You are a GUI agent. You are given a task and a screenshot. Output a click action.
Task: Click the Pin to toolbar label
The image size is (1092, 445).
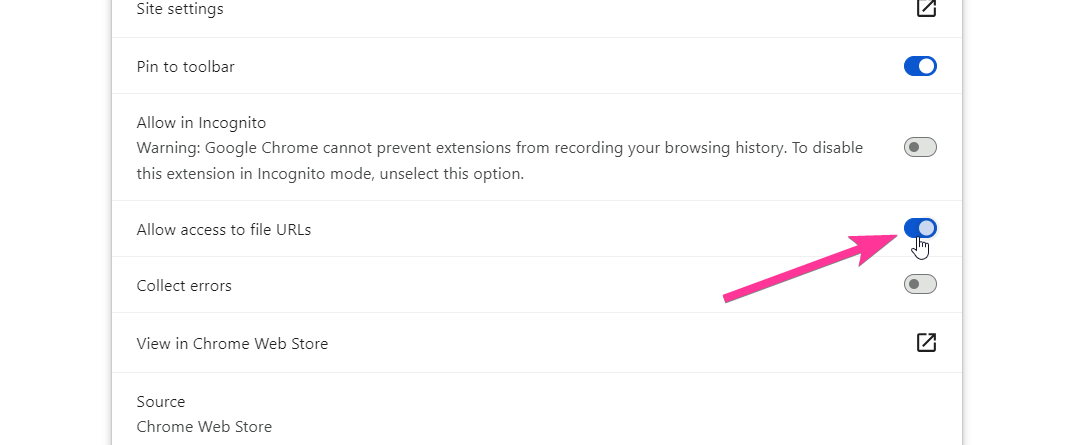click(185, 66)
